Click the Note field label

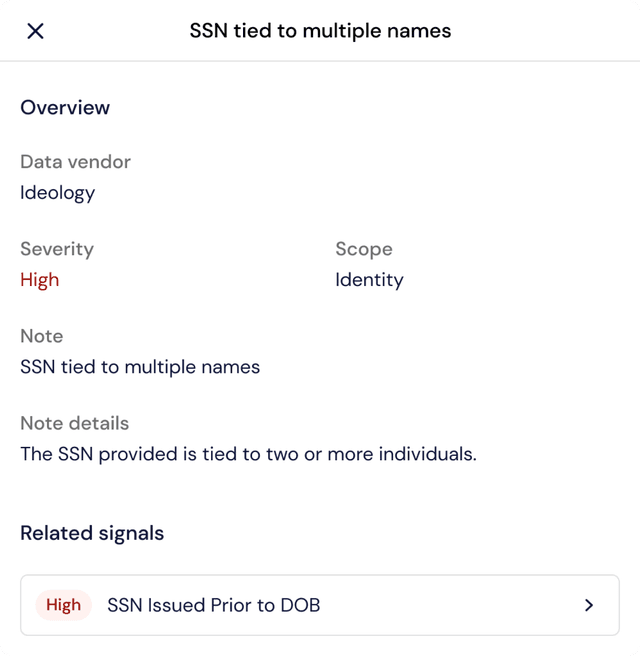tap(42, 336)
